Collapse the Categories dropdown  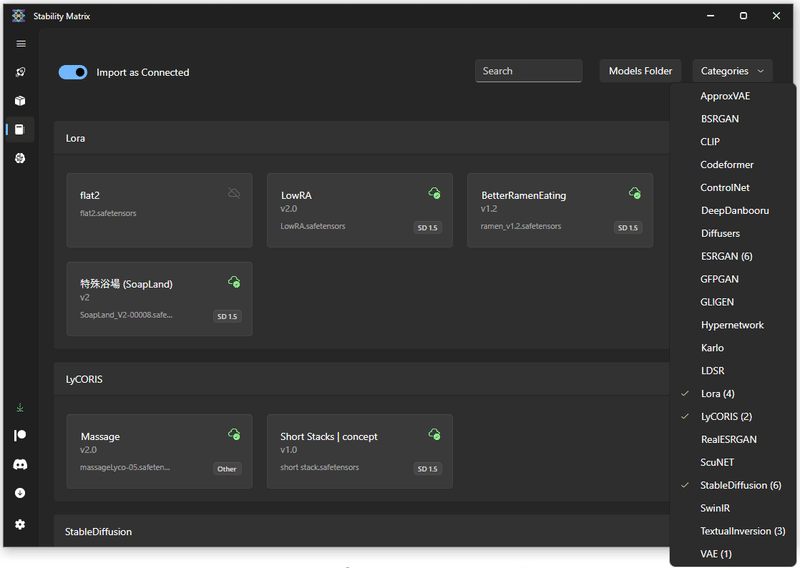point(732,71)
